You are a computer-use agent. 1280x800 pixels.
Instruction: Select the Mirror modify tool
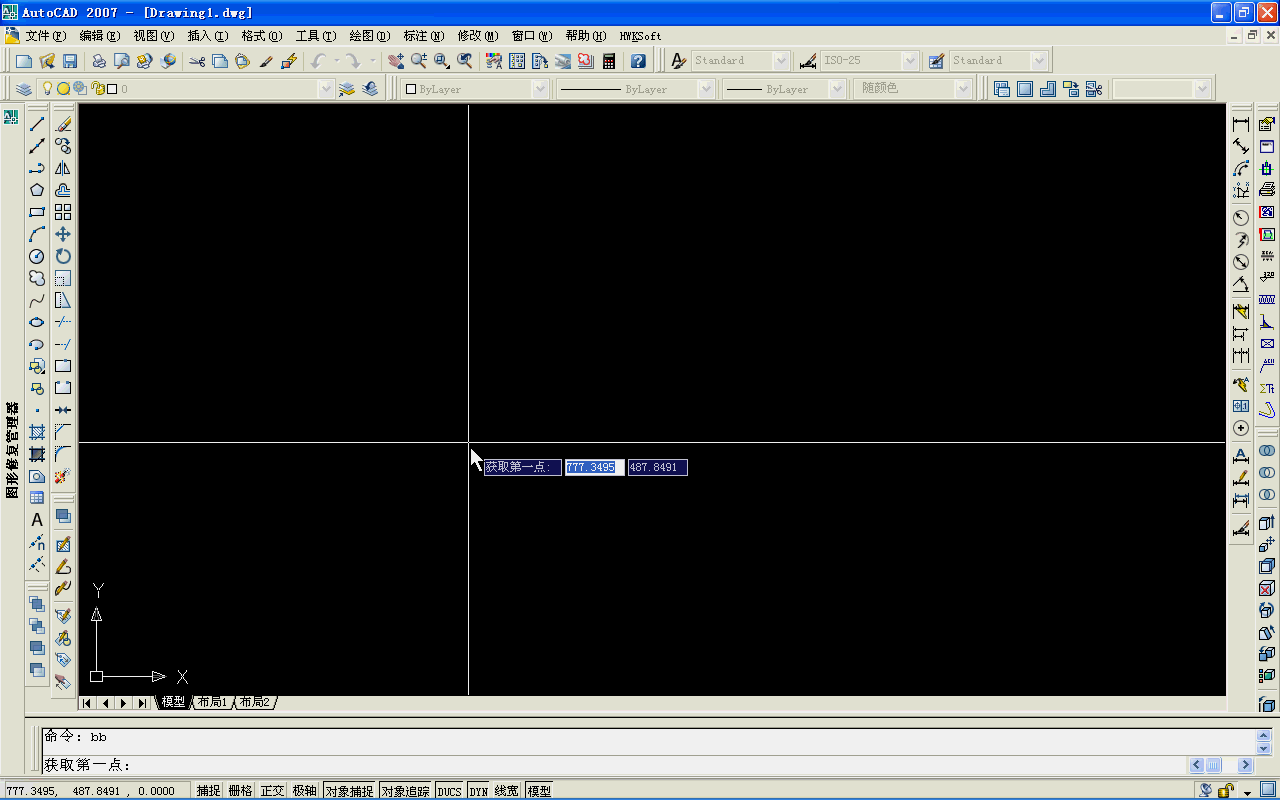pyautogui.click(x=63, y=168)
